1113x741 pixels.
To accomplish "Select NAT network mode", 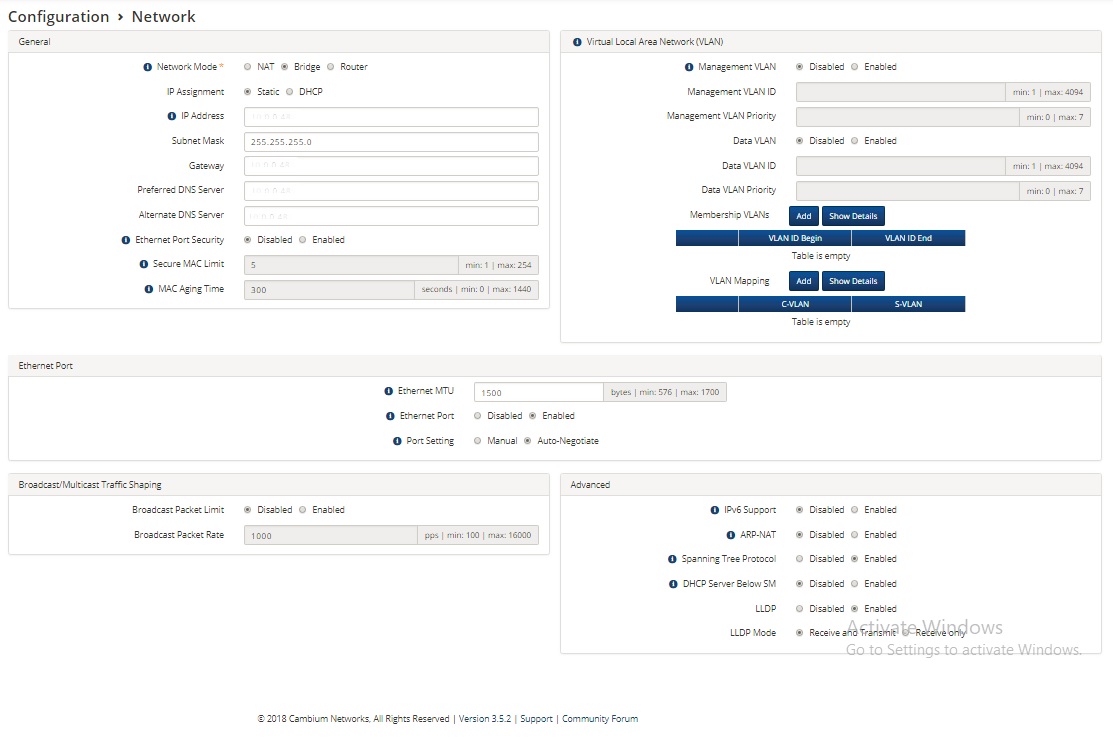I will [248, 67].
